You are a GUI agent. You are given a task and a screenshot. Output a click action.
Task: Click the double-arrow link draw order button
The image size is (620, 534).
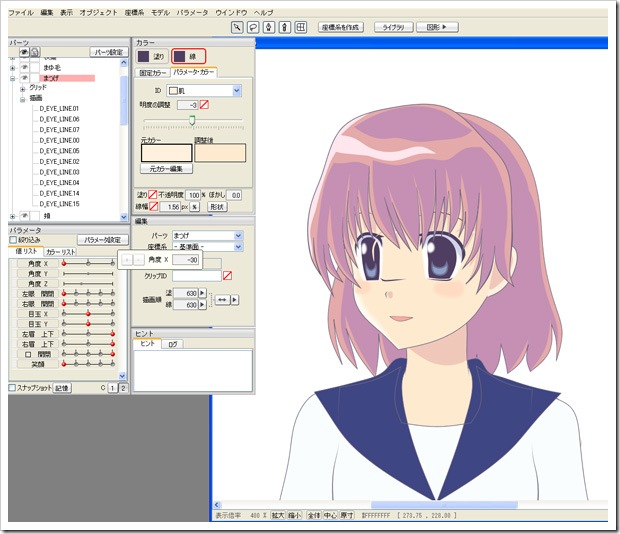[222, 300]
